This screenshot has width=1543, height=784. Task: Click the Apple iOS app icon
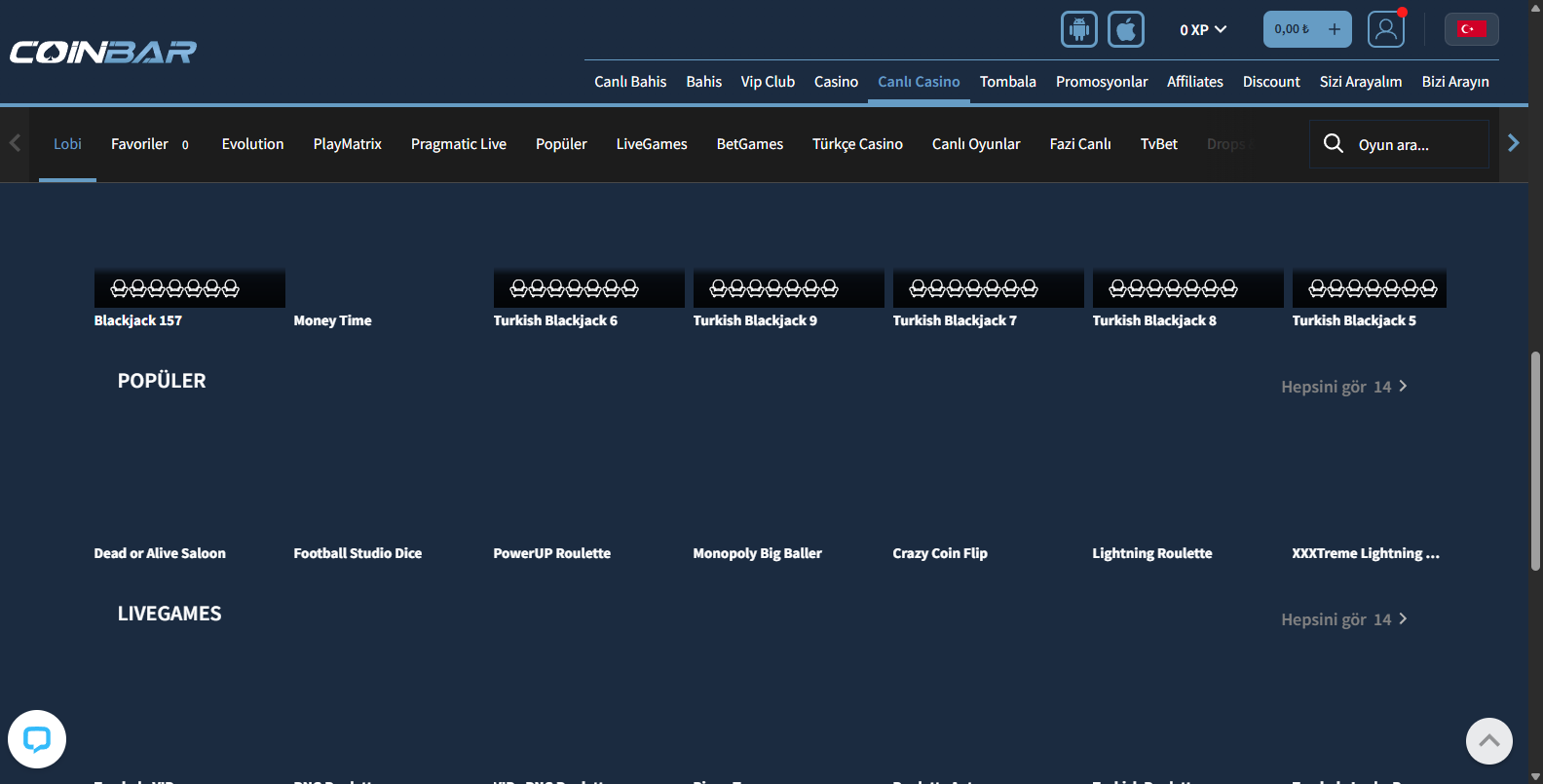coord(1125,29)
